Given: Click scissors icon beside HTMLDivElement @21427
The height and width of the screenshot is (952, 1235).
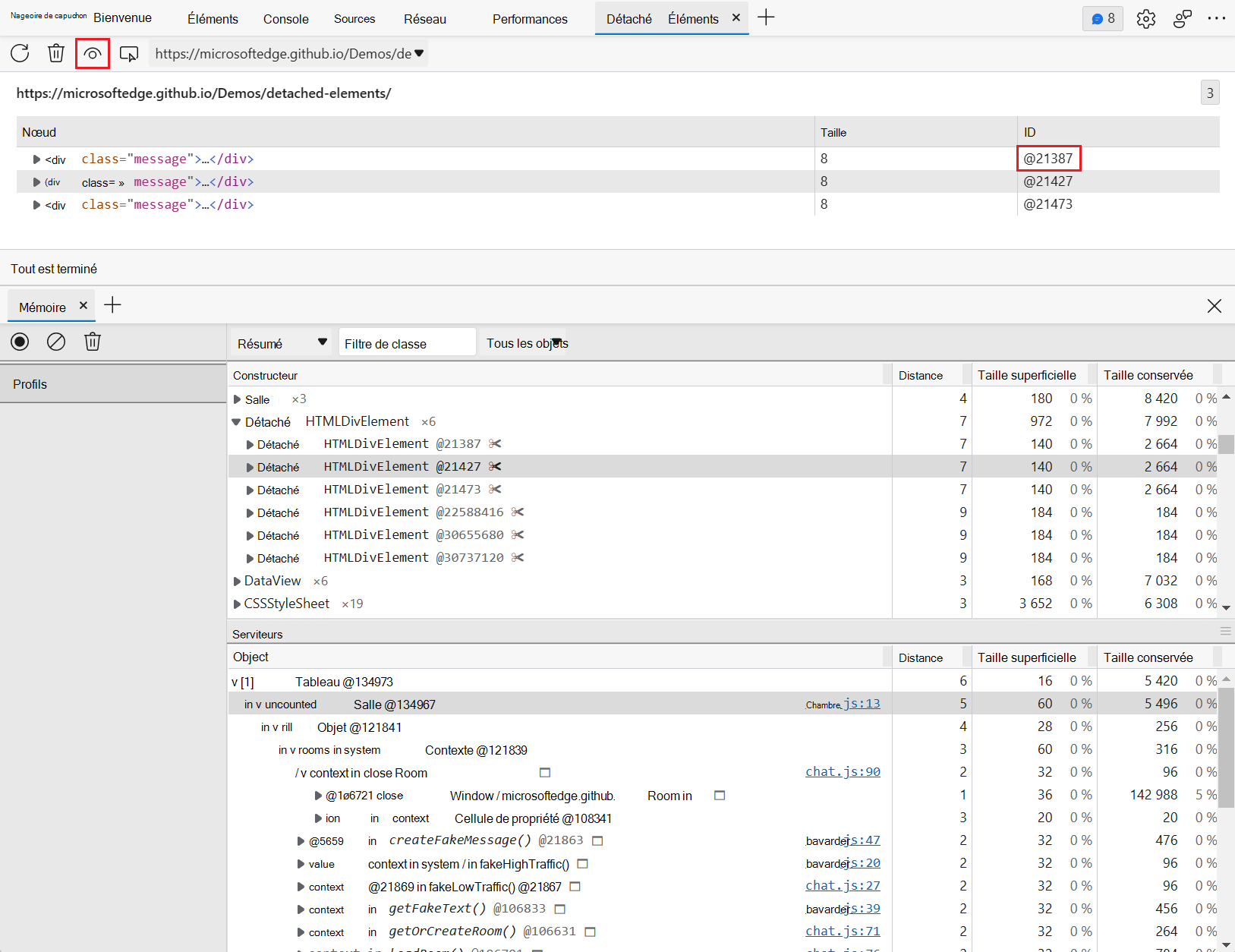Looking at the screenshot, I should (495, 466).
